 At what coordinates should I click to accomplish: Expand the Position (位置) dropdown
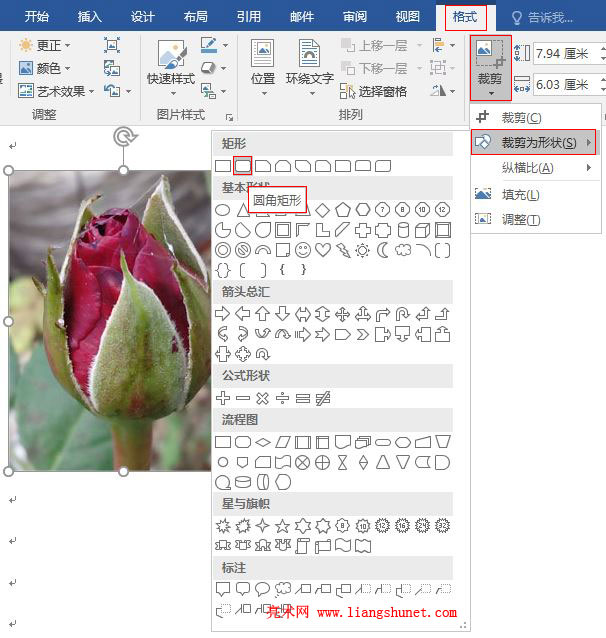(x=263, y=68)
